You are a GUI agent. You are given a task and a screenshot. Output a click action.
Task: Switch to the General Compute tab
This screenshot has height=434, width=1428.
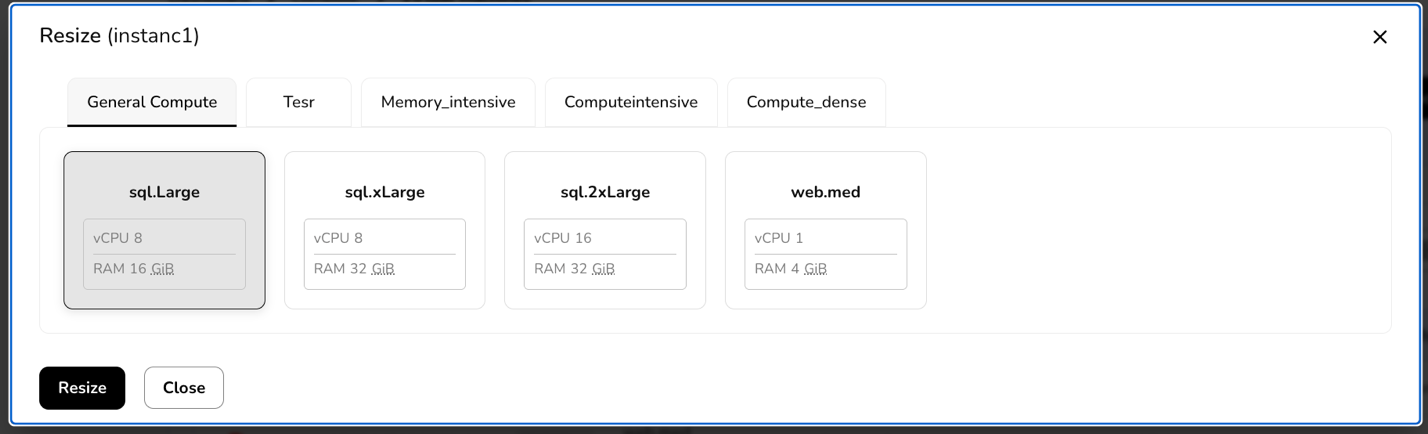152,102
